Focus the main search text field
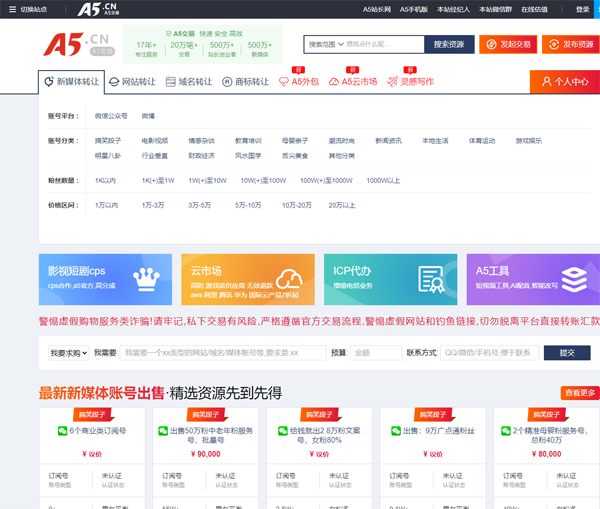Viewport: 600px width, 509px height. 385,44
